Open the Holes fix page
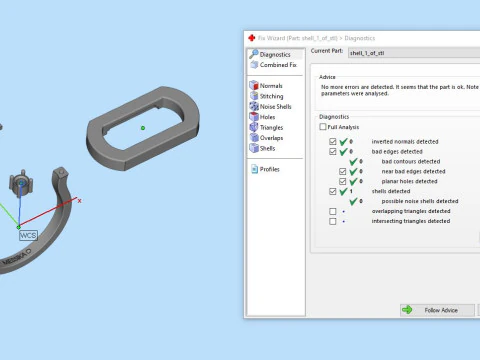480x360 pixels. (x=267, y=117)
